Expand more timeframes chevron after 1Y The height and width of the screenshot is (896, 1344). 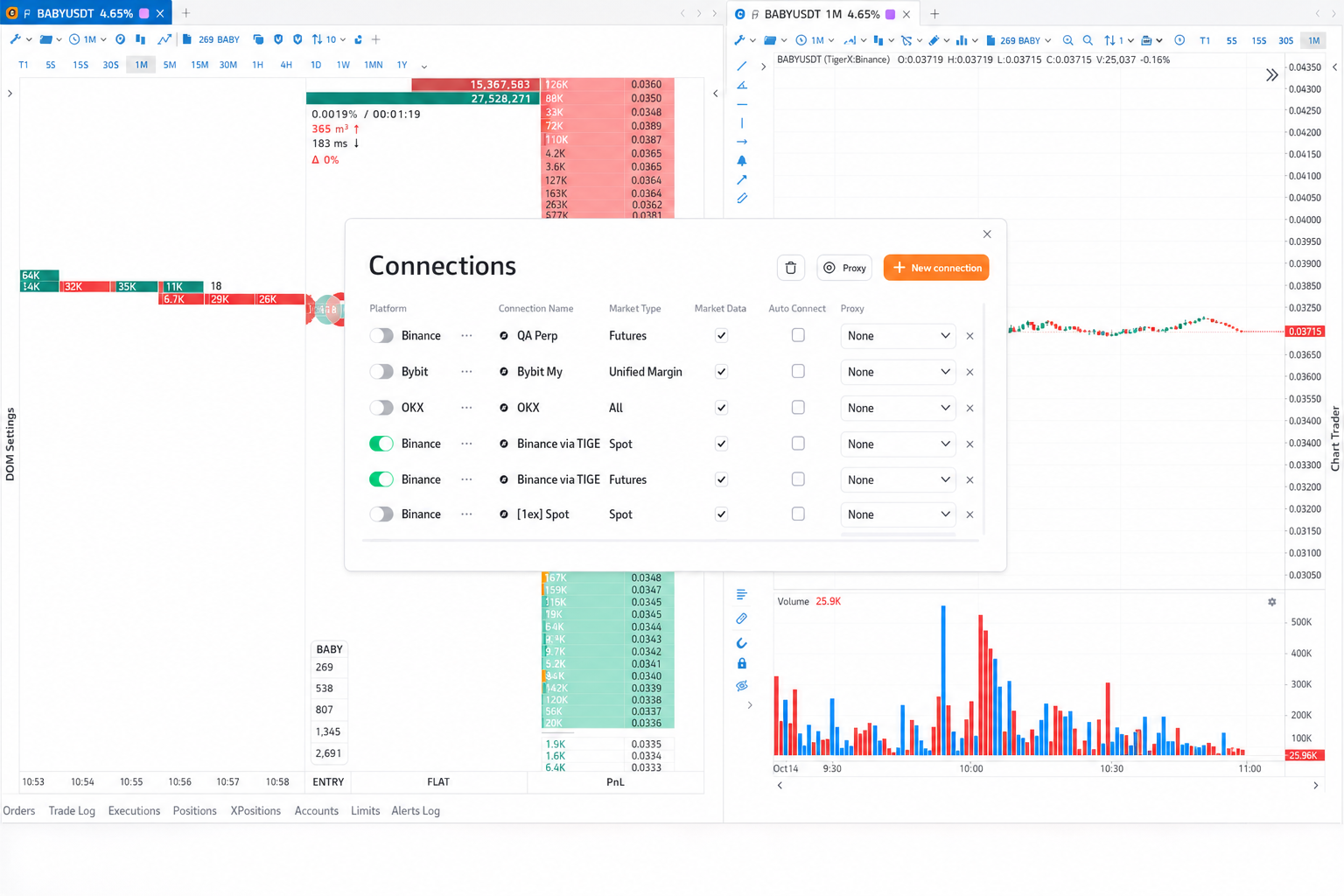pyautogui.click(x=424, y=66)
